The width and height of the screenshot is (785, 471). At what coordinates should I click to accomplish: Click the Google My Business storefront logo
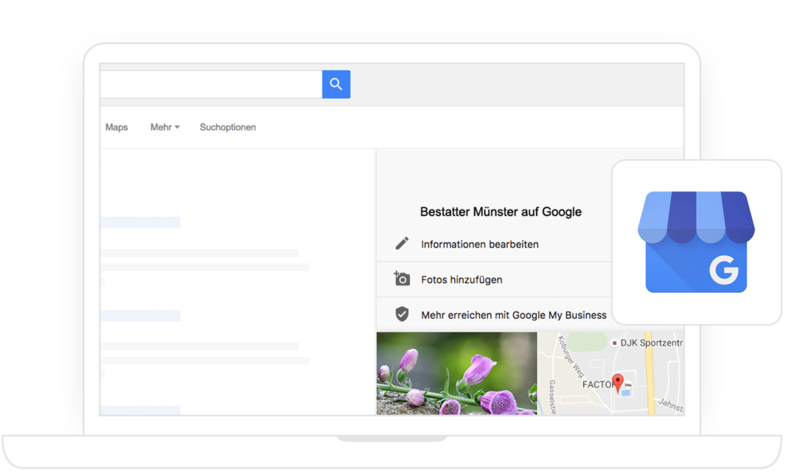pyautogui.click(x=696, y=242)
